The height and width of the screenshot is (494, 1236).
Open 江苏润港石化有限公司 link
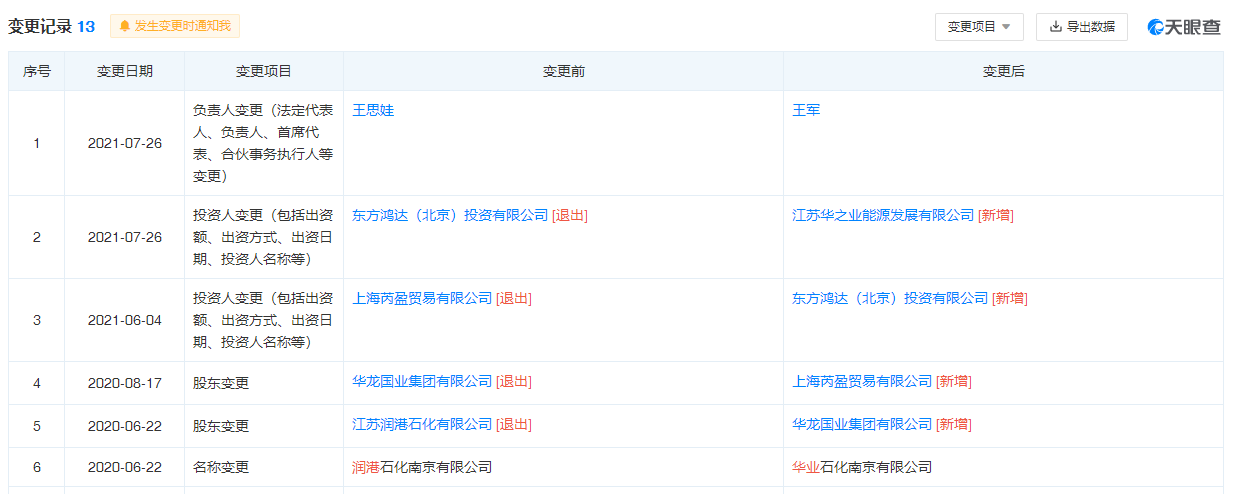tap(422, 424)
